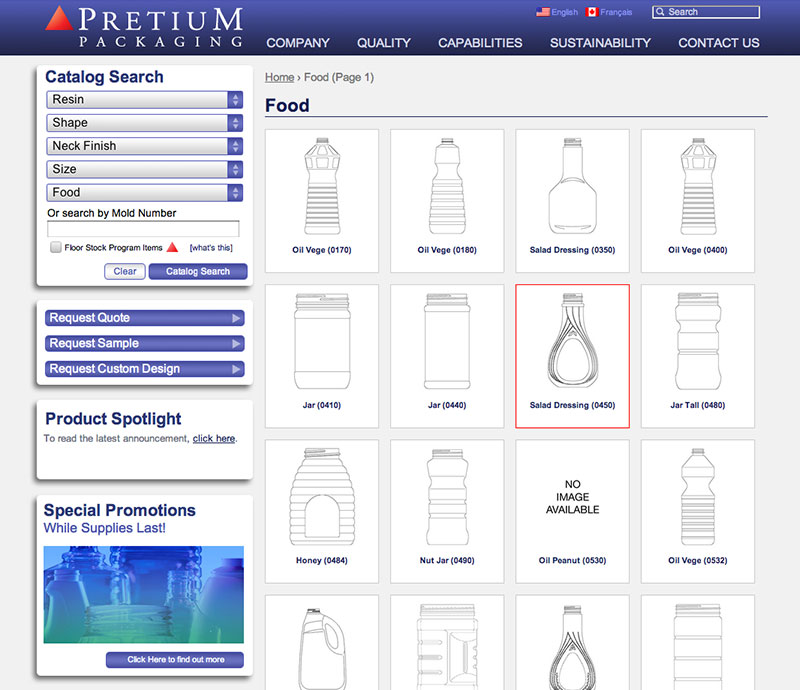
Task: Switch language to Français
Action: [x=616, y=12]
